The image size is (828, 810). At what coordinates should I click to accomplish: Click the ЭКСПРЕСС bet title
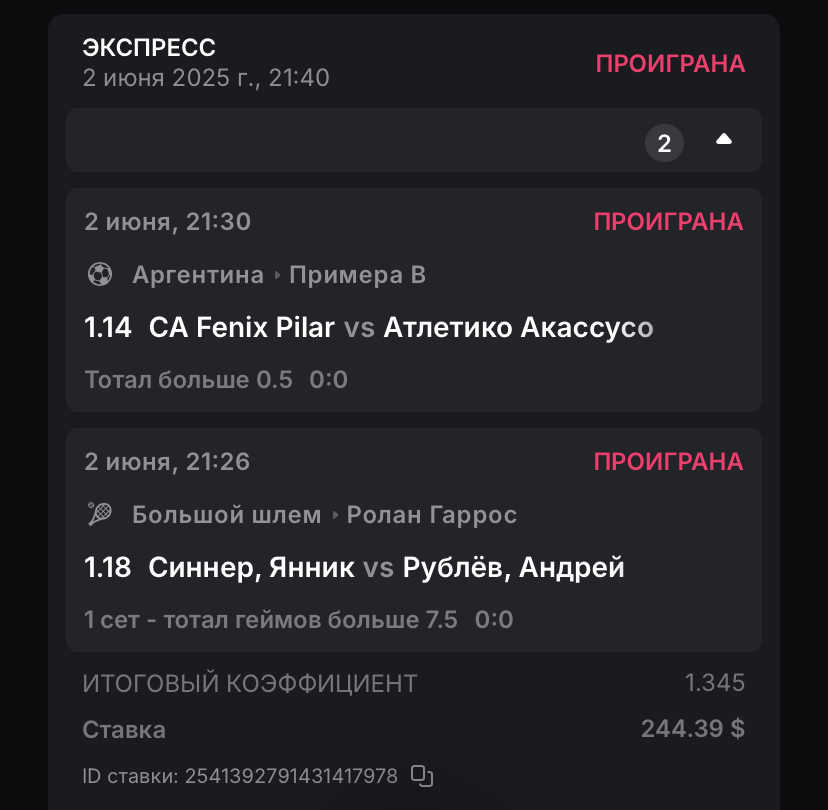(149, 47)
